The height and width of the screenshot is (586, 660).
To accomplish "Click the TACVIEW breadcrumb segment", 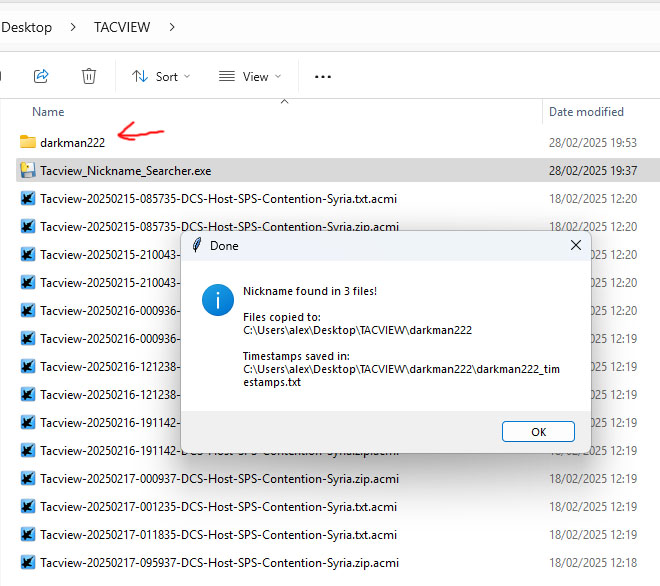I will pyautogui.click(x=123, y=27).
